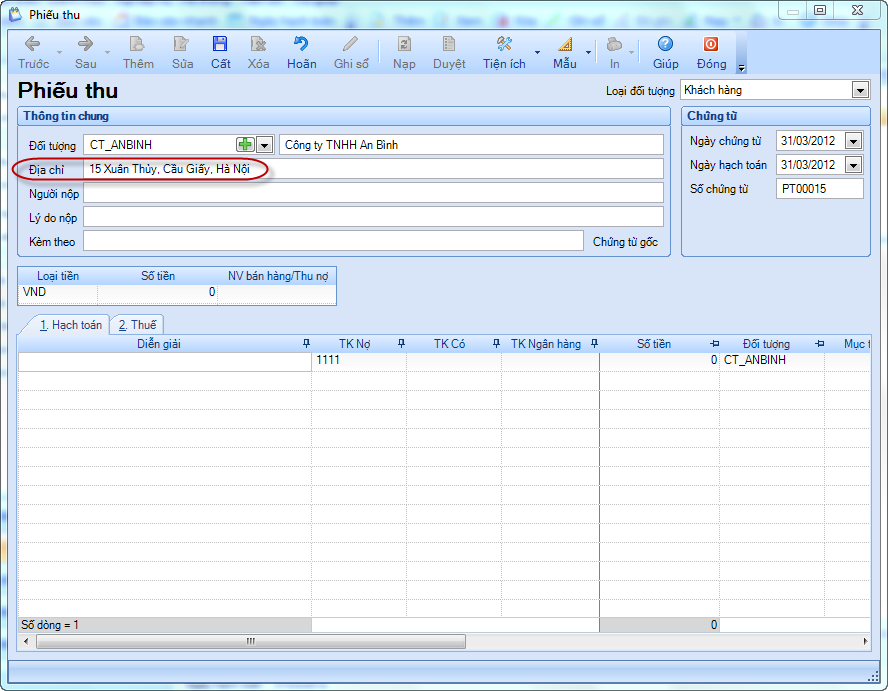Screen dimensions: 888x691
Task: Expand the Tiện ích dropdown arrow
Action: click(x=537, y=53)
